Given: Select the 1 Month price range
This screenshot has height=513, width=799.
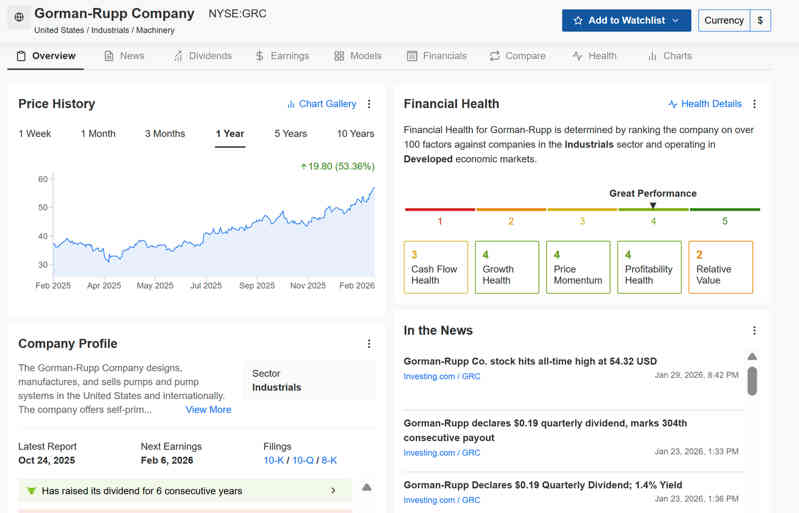Looking at the screenshot, I should click(98, 134).
